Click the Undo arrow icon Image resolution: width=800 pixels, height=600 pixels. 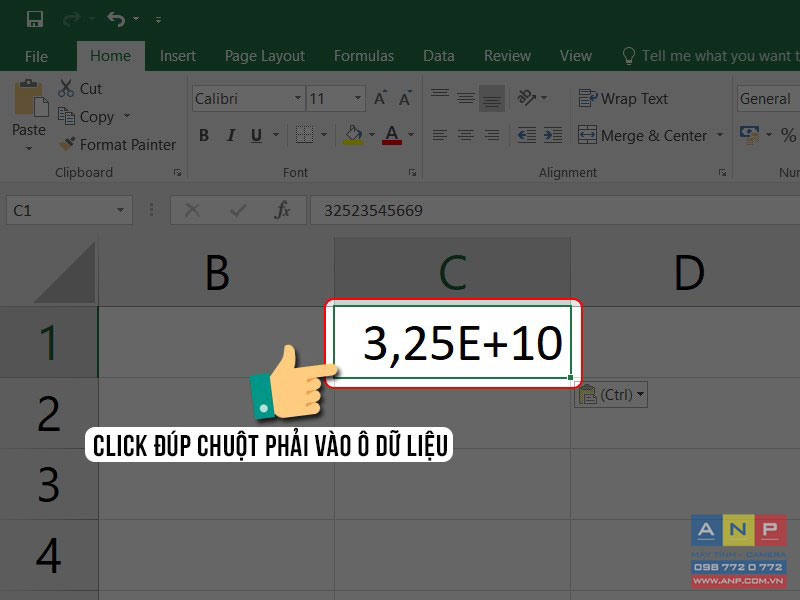point(116,19)
